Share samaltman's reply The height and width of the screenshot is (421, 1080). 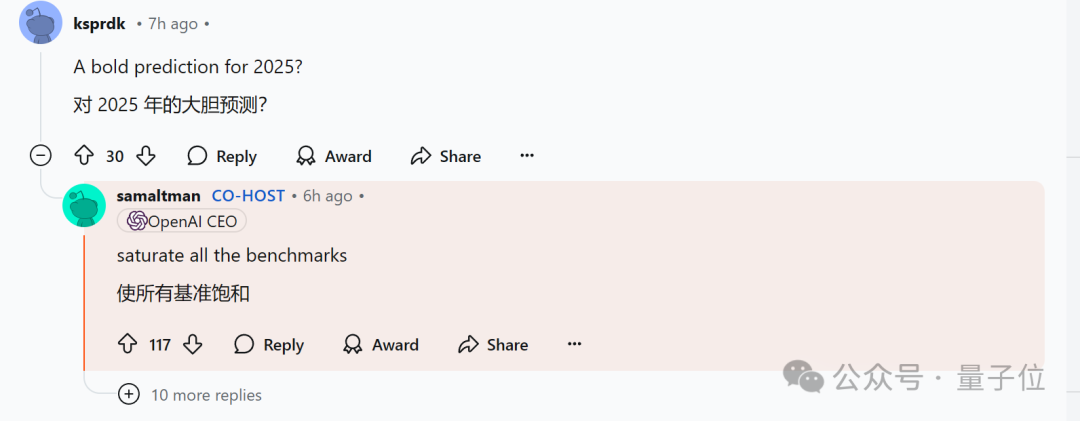493,344
